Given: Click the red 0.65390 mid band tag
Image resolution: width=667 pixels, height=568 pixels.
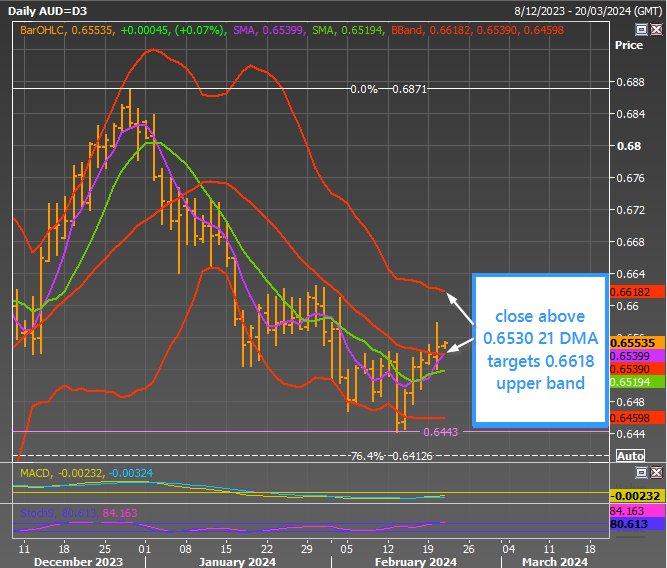Looking at the screenshot, I should [637, 369].
